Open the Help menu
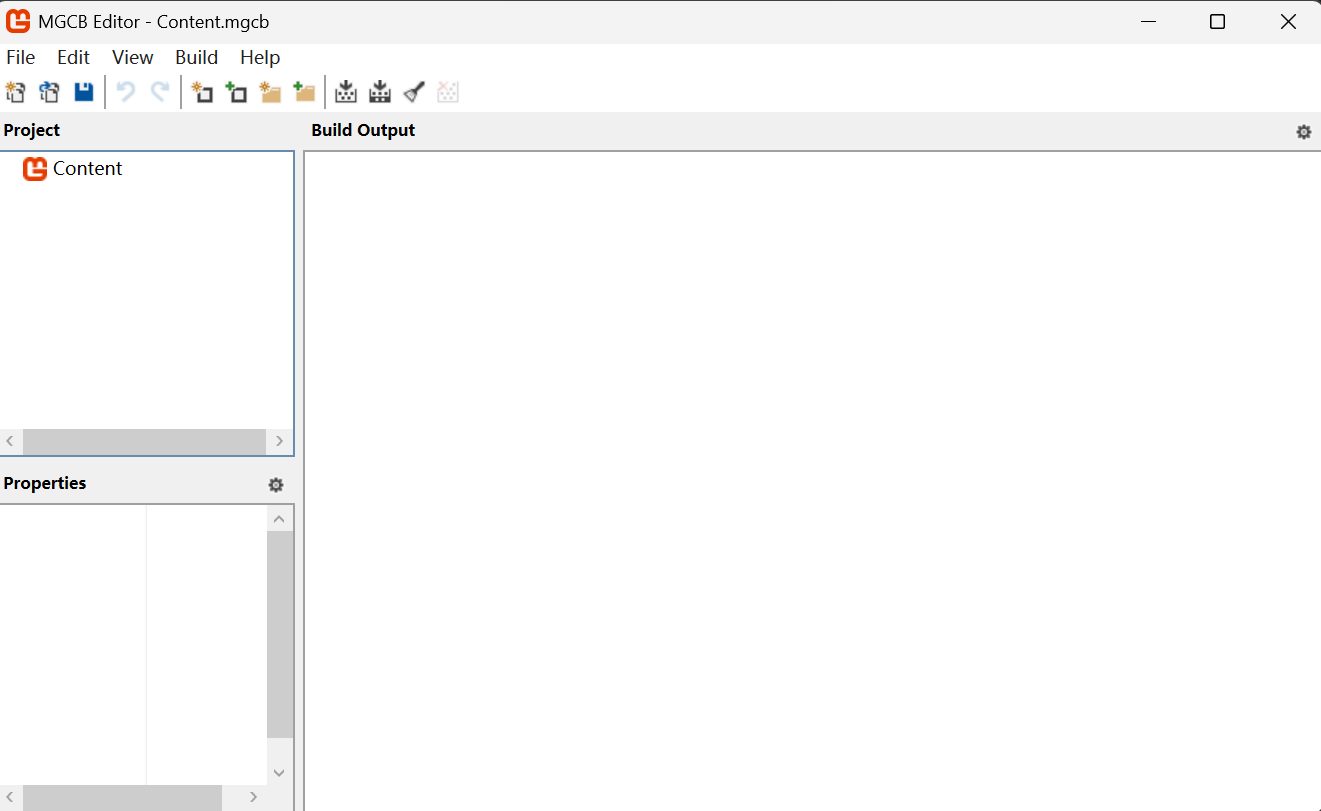The image size is (1321, 811). [x=260, y=58]
